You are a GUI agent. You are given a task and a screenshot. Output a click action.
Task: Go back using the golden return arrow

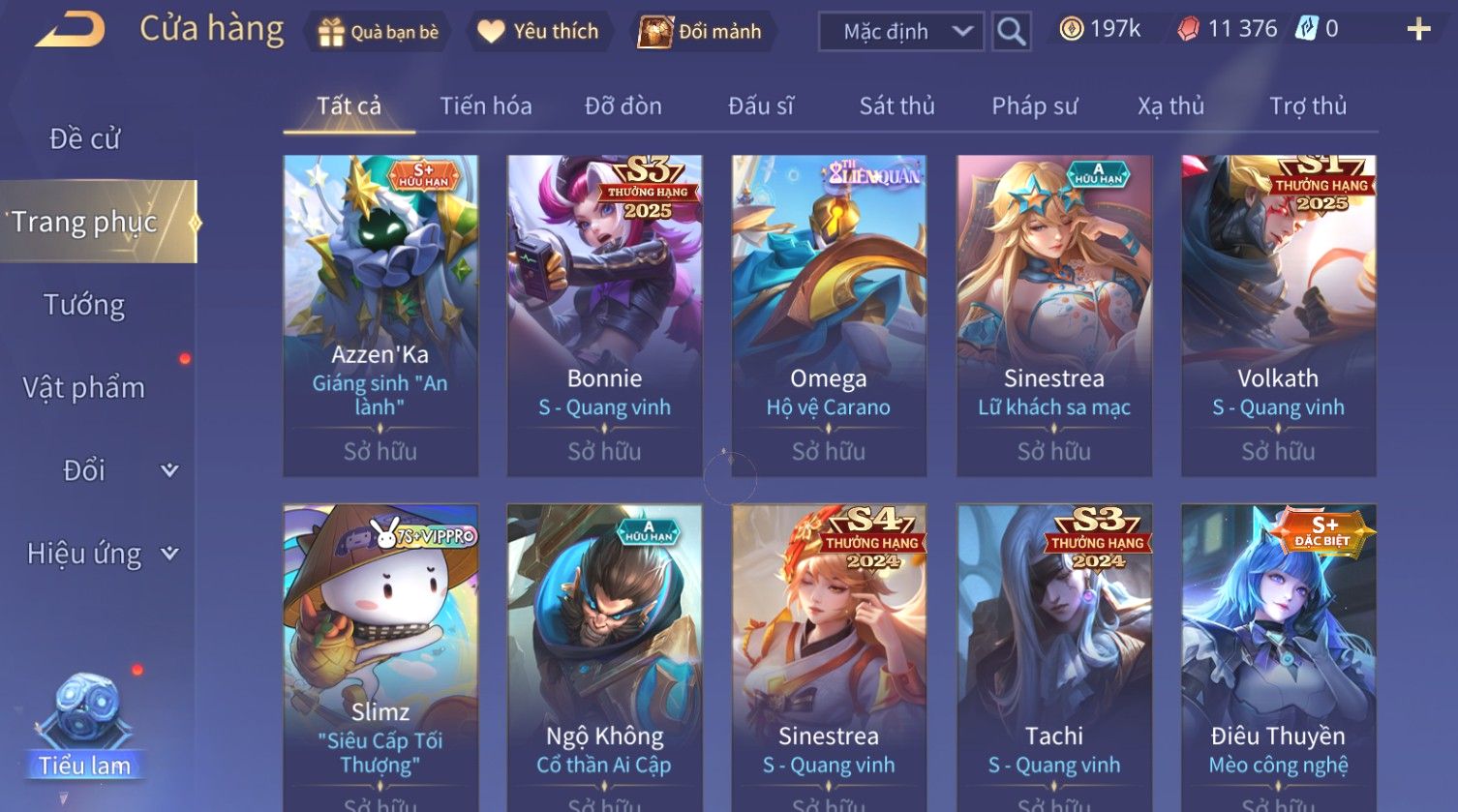coord(70,30)
